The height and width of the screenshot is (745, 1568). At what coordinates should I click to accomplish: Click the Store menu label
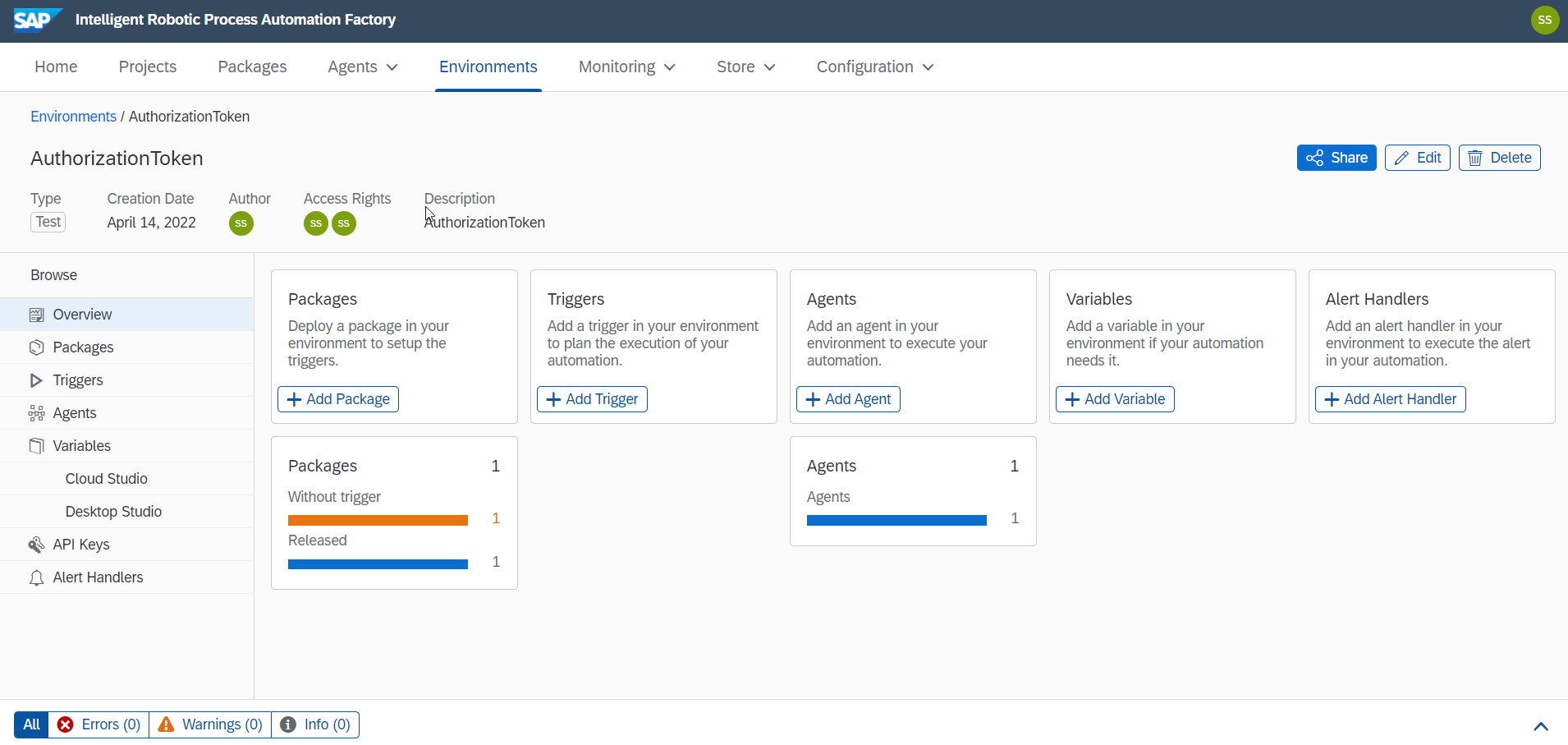click(736, 67)
